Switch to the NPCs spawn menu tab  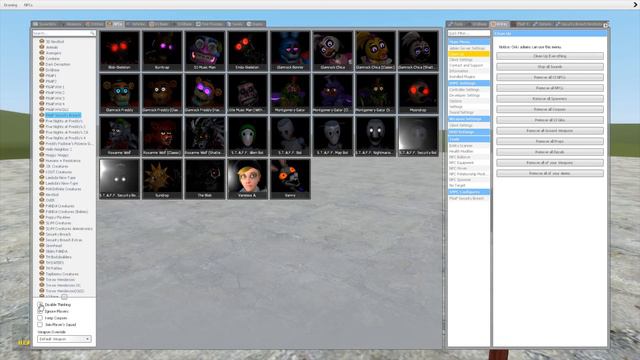[x=115, y=24]
